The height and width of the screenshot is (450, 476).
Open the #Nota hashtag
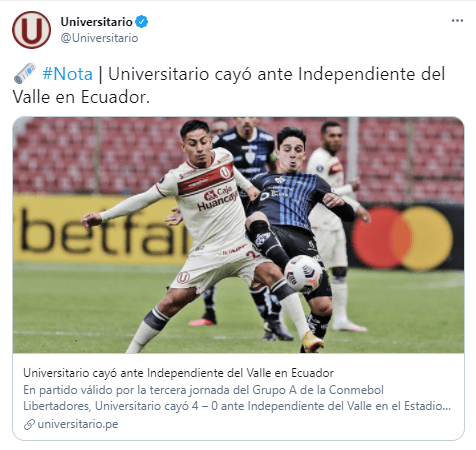[67, 74]
